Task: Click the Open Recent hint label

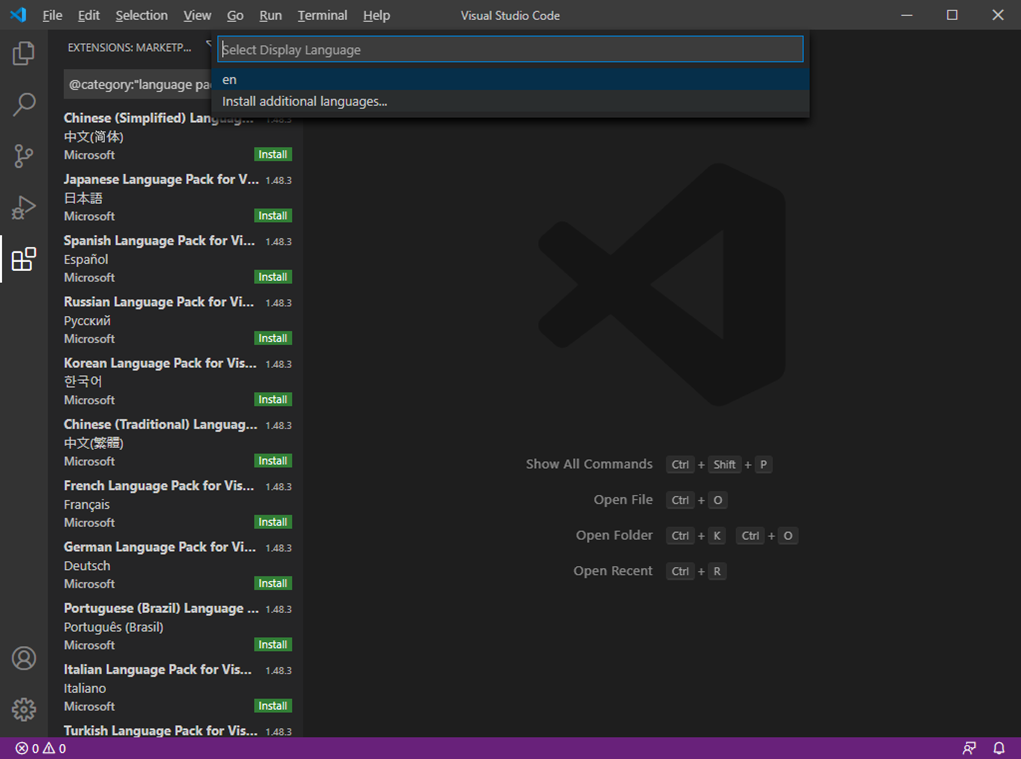Action: point(613,571)
